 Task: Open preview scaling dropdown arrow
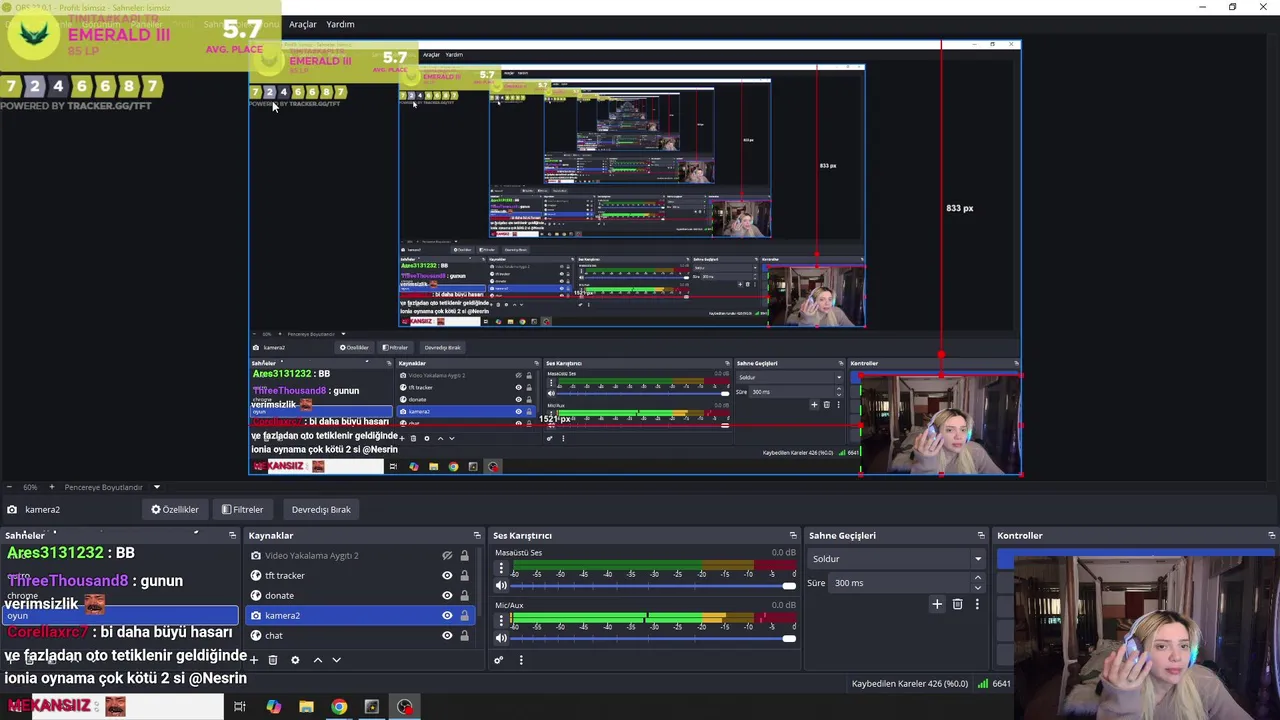click(156, 487)
